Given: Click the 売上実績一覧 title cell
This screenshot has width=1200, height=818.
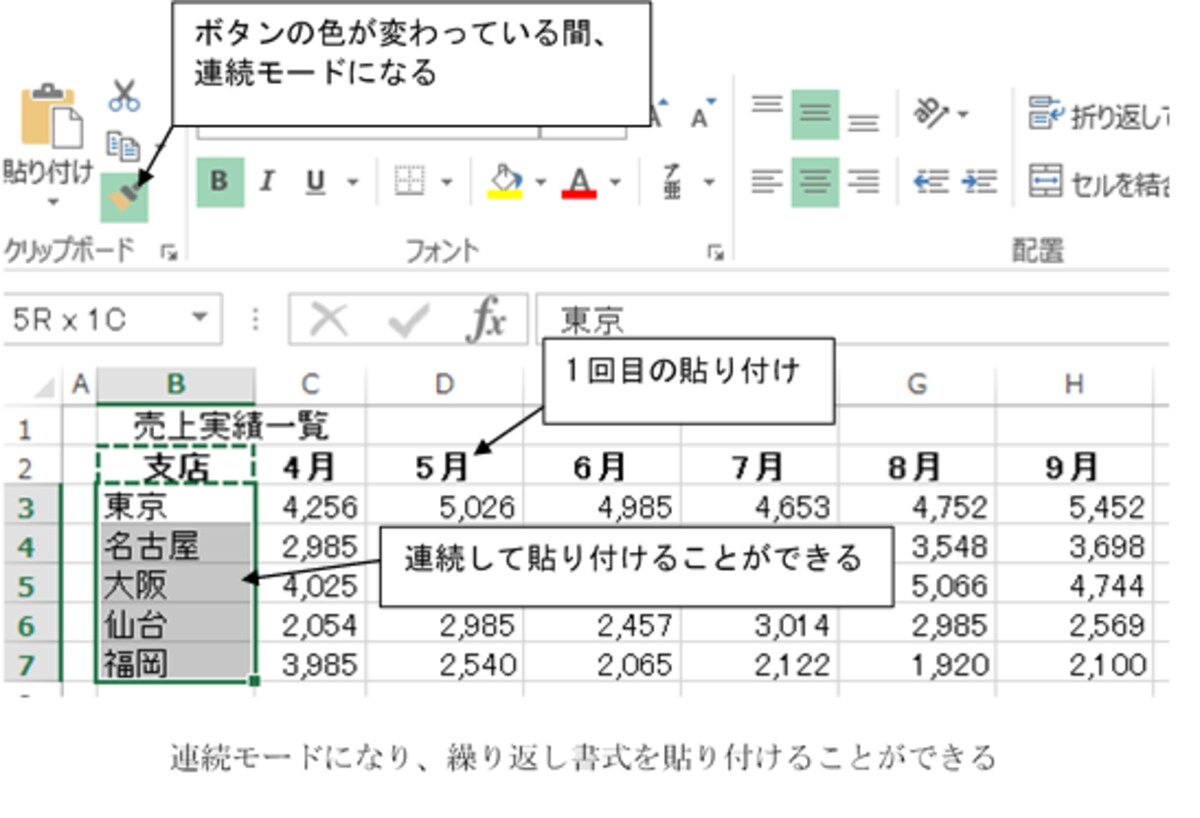Looking at the screenshot, I should (x=231, y=428).
